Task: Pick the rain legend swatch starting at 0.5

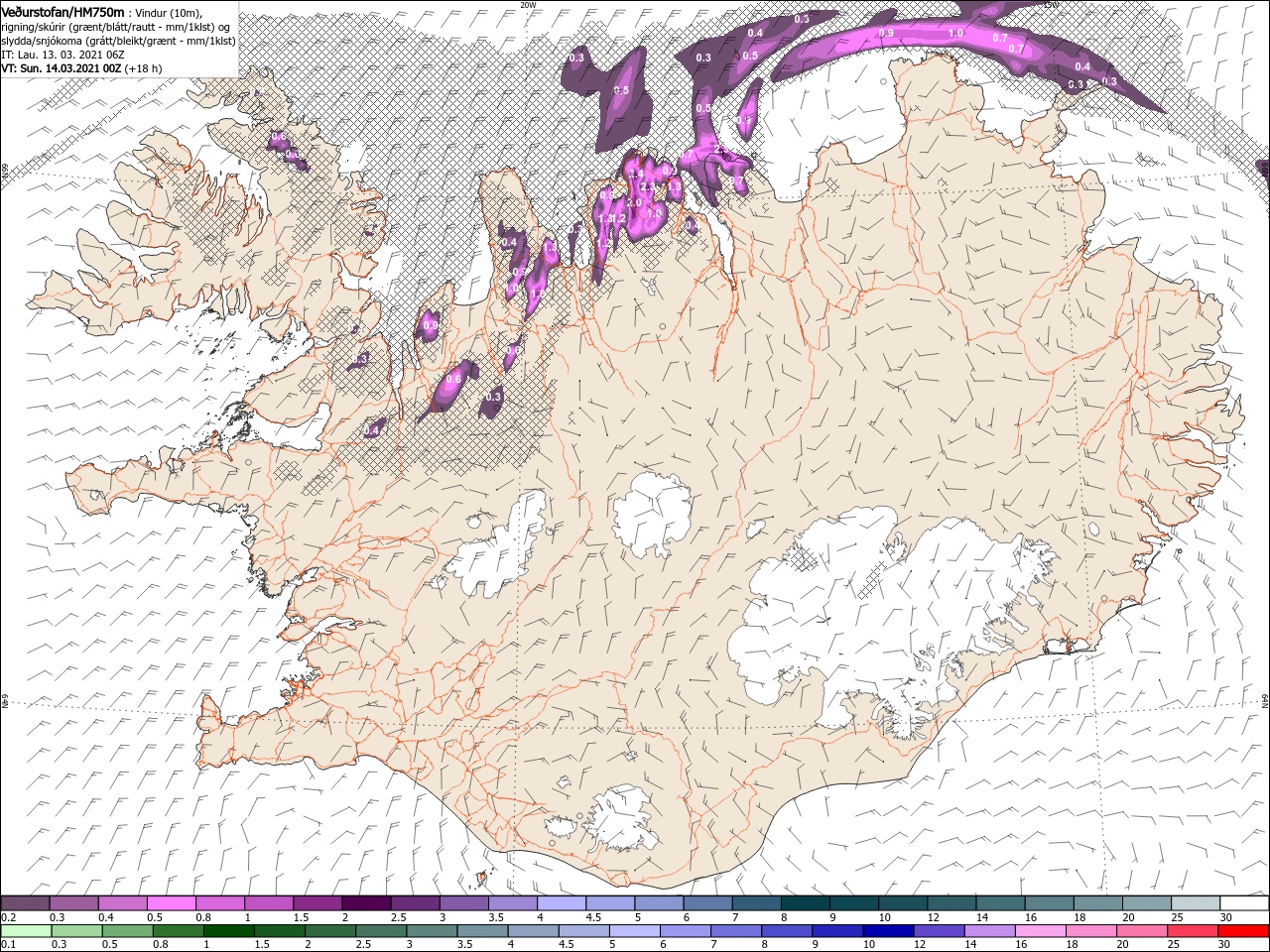Action: pos(128,931)
